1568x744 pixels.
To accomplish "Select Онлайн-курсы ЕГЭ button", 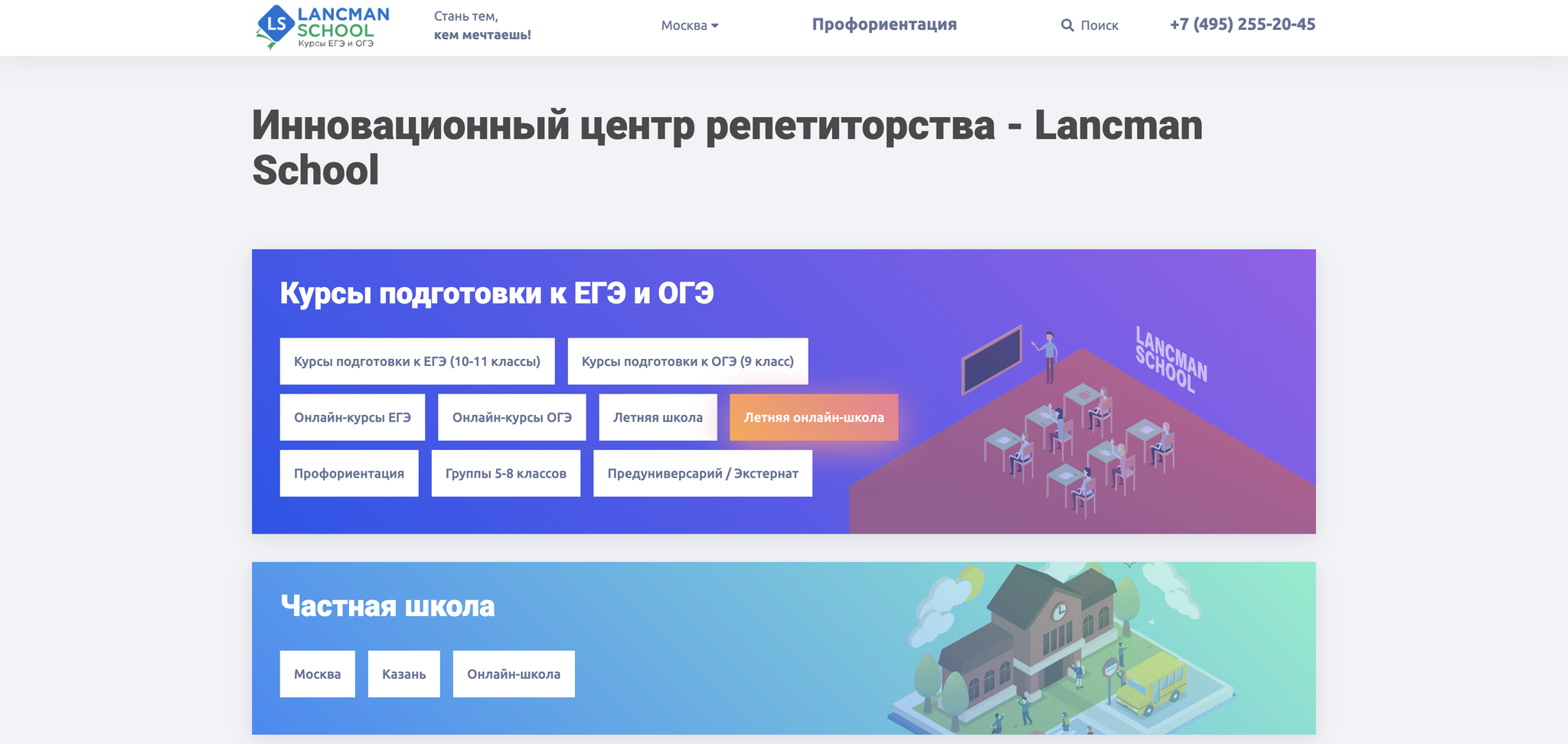I will (352, 417).
